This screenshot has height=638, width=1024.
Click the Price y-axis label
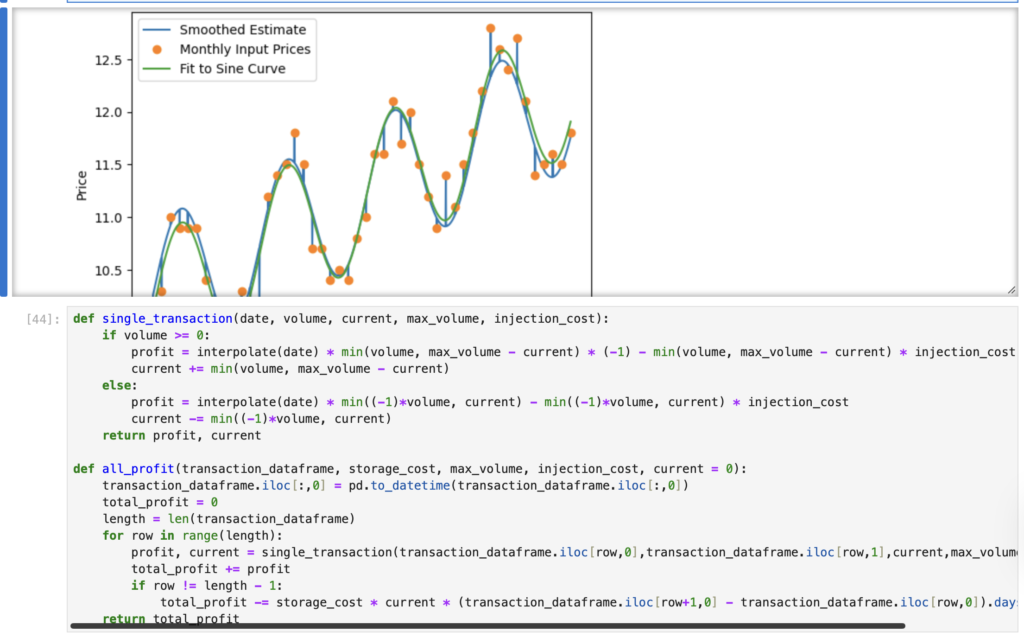coord(82,185)
